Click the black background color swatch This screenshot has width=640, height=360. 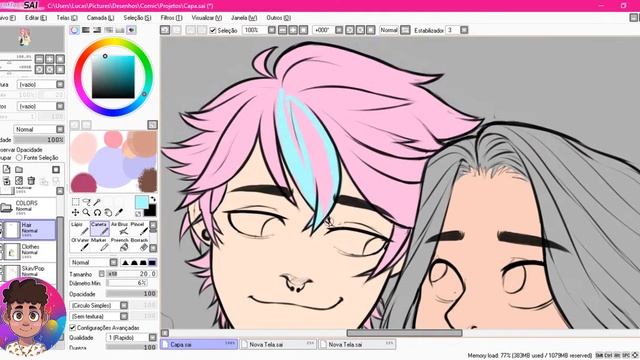click(150, 211)
